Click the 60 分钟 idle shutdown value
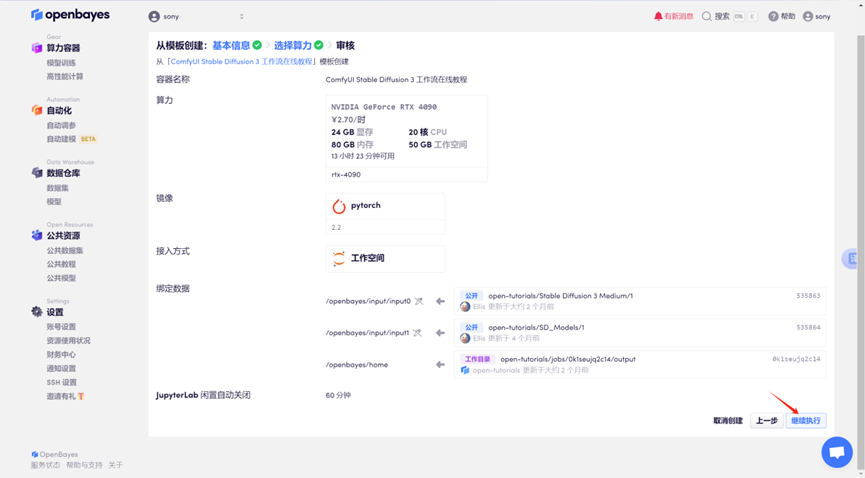The height and width of the screenshot is (478, 865). pos(338,395)
